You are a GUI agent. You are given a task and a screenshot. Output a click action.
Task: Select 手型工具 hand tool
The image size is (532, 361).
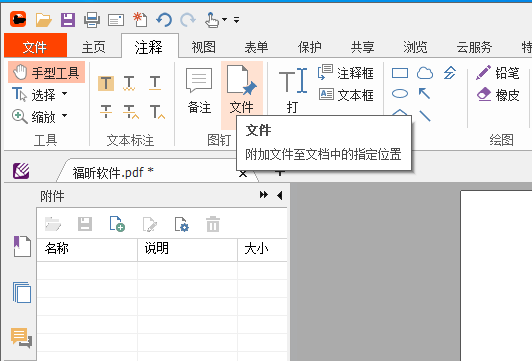click(46, 72)
